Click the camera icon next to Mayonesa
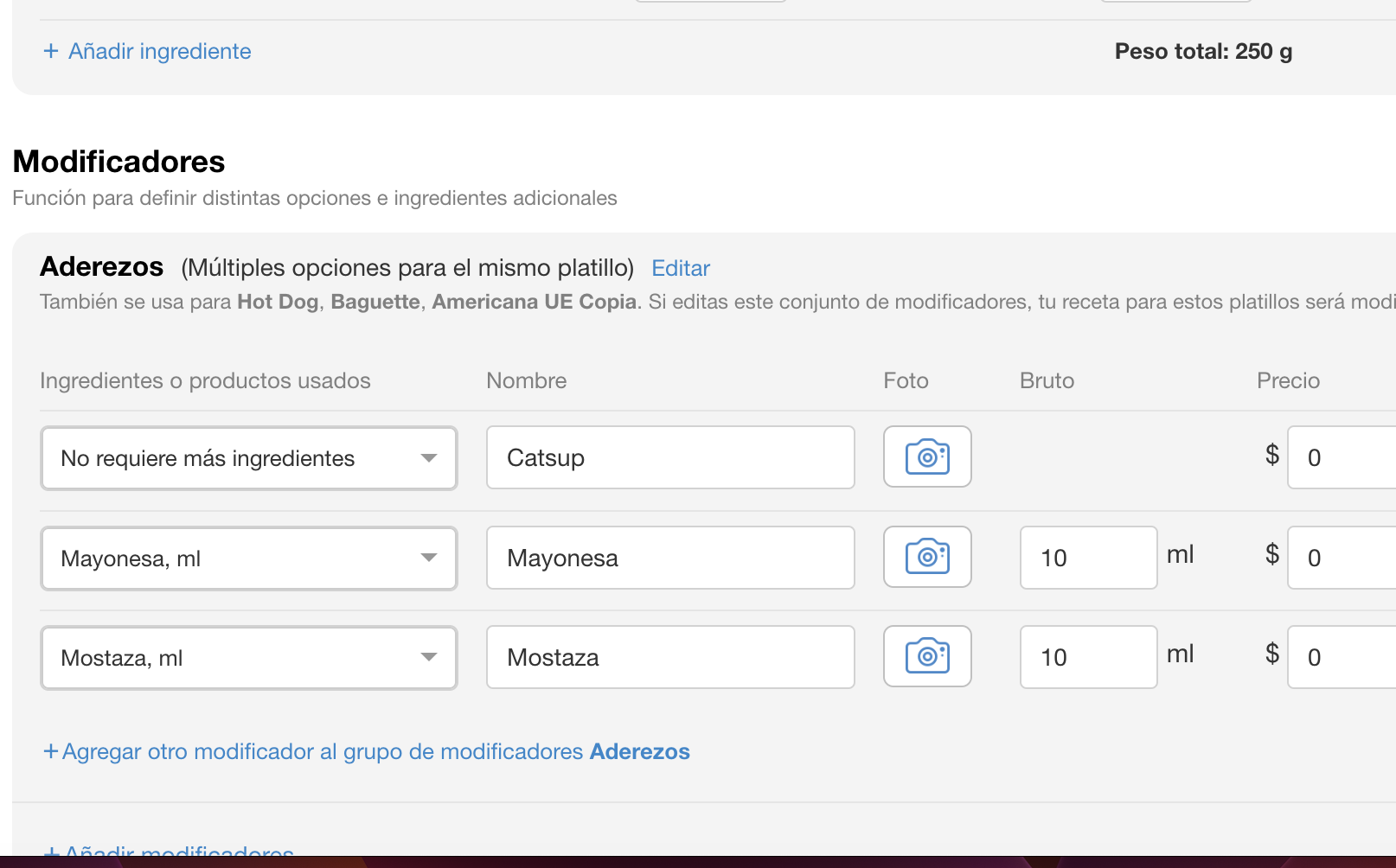The image size is (1396, 868). (x=926, y=557)
